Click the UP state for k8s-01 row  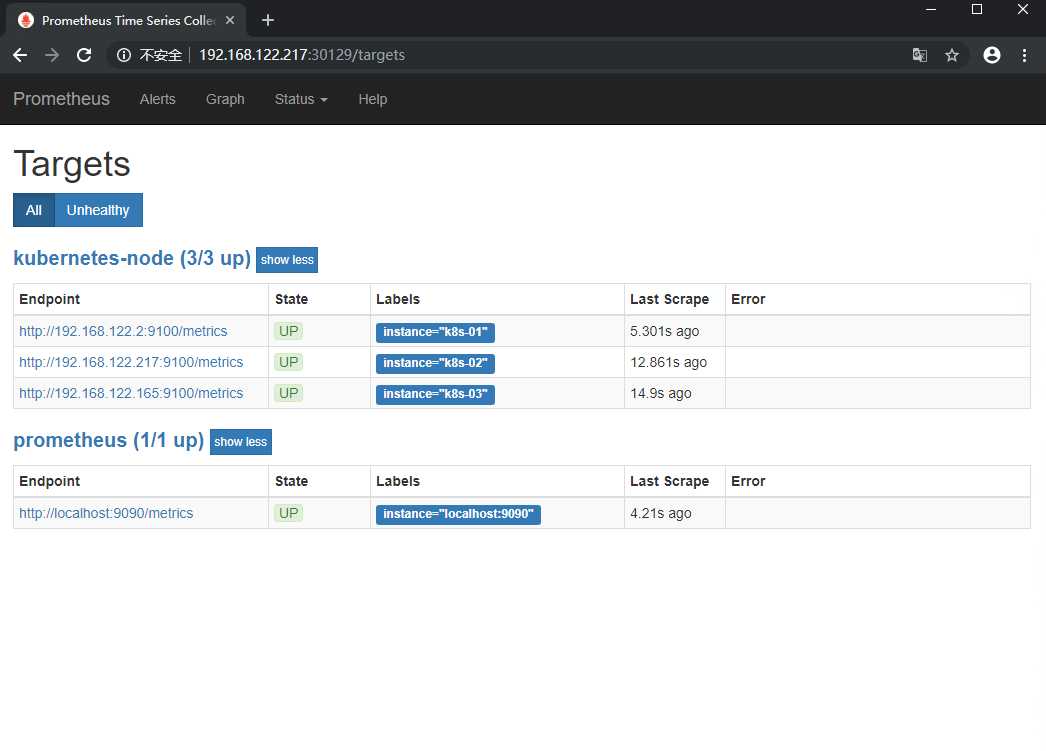click(289, 331)
